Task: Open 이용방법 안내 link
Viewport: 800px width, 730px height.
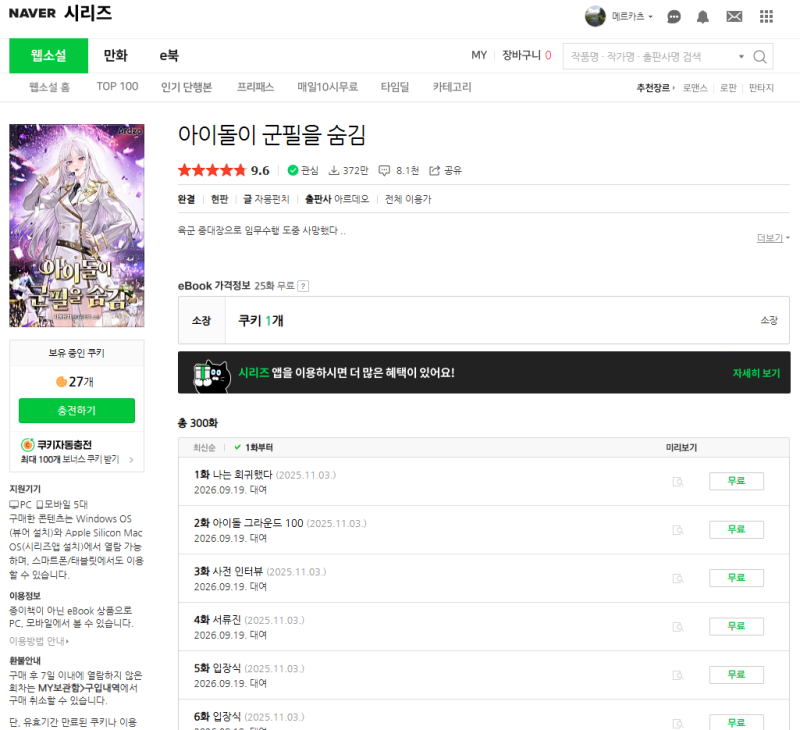Action: (39, 641)
